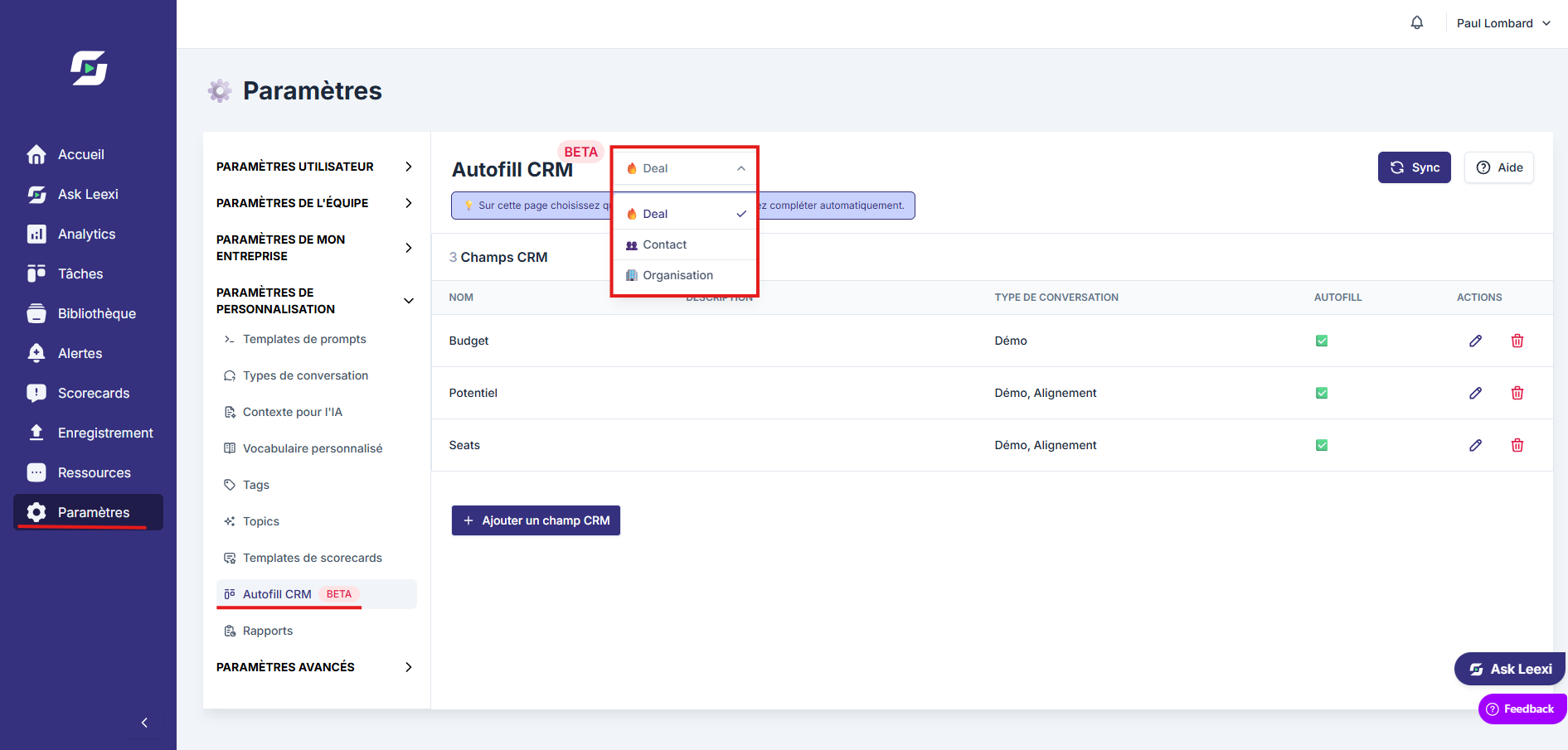Open Topics settings
The height and width of the screenshot is (750, 1568).
(316, 521)
